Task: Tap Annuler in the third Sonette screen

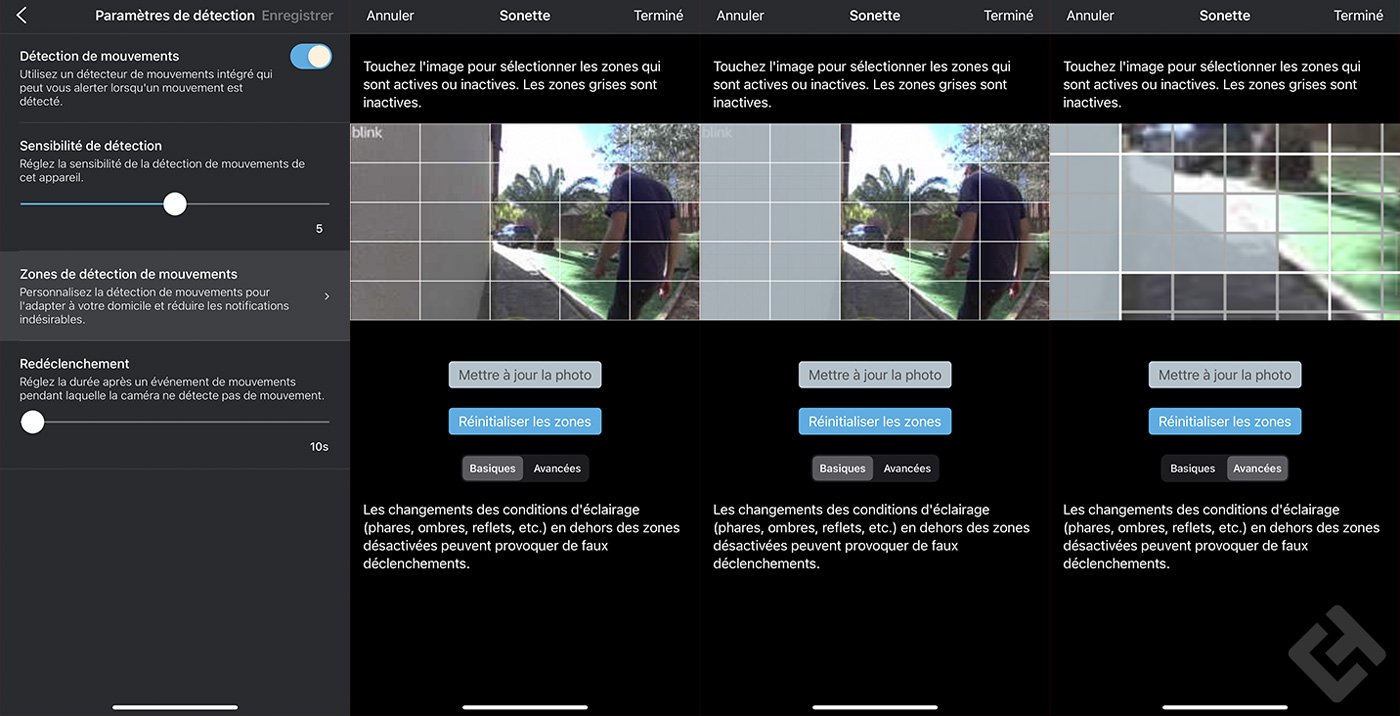Action: point(1090,16)
